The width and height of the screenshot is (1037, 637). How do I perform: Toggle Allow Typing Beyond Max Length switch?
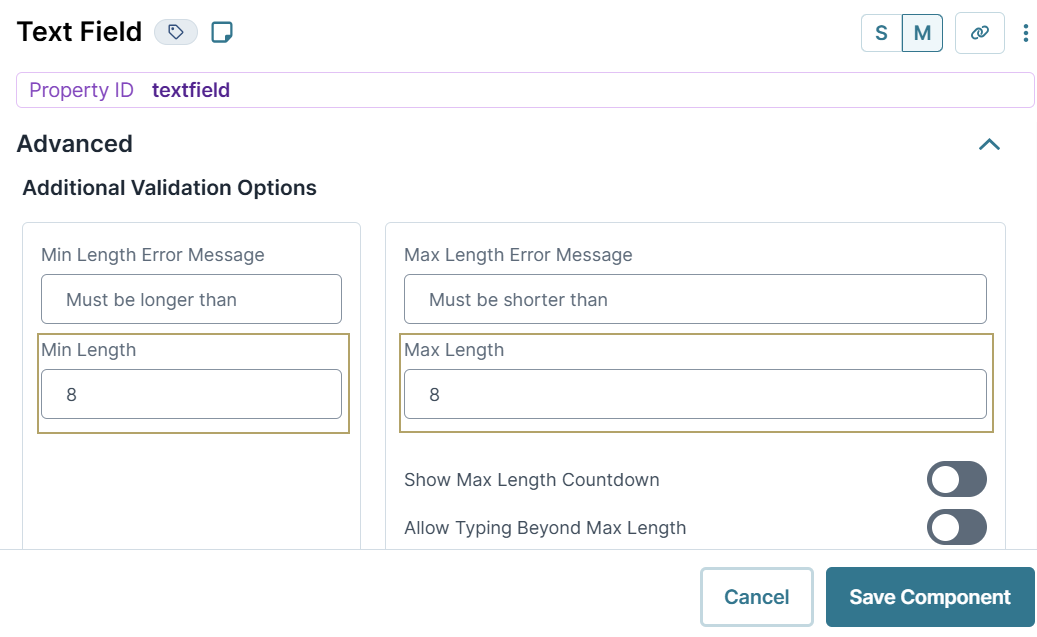956,527
